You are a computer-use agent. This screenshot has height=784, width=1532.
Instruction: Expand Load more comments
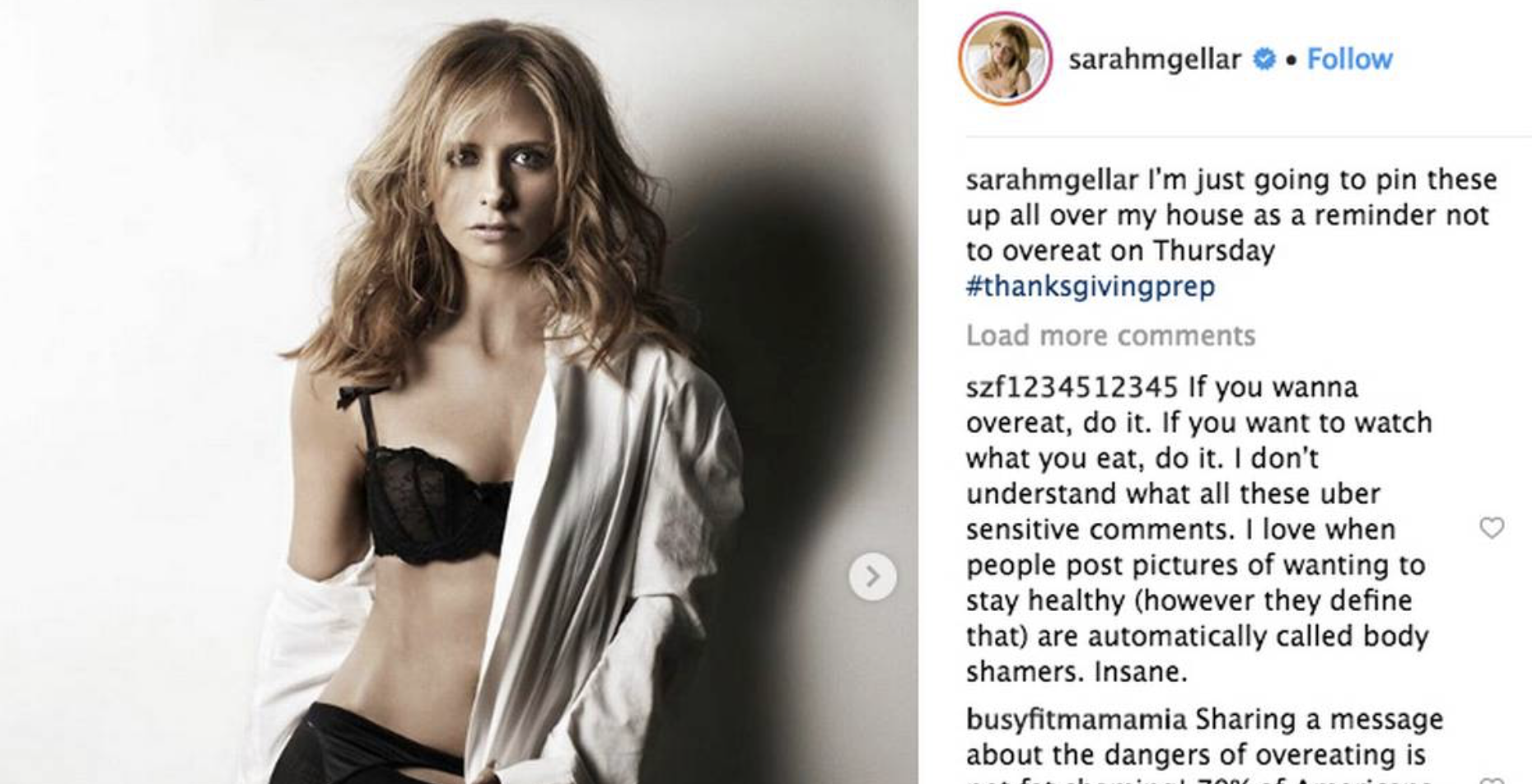[x=1110, y=335]
